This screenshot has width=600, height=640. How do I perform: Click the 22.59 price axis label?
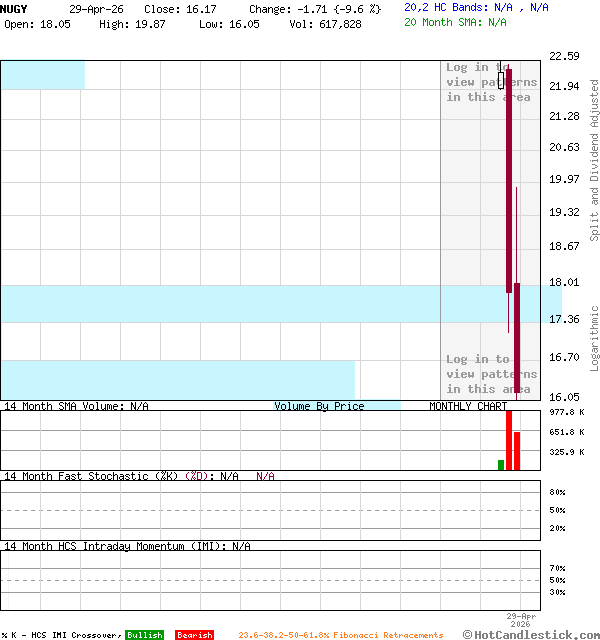[565, 56]
